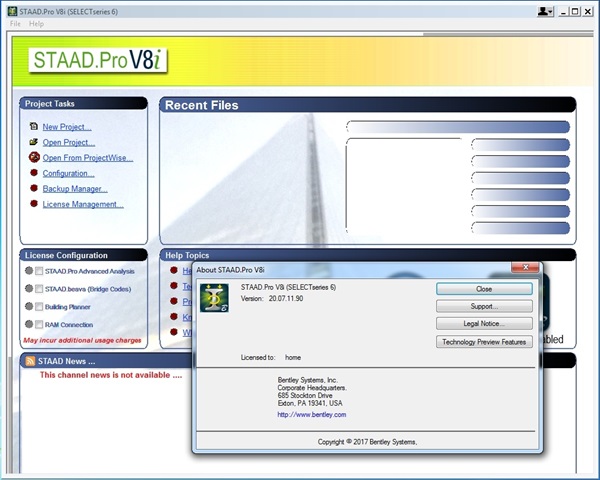
Task: Enable STAAD.Pro Advanced Analysis checkbox
Action: 39,271
